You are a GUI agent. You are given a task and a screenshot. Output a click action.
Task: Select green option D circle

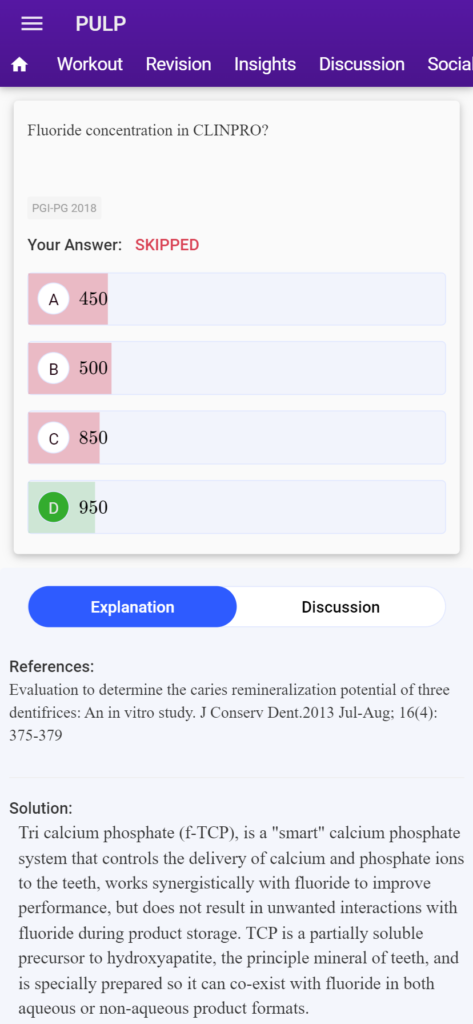(x=54, y=507)
